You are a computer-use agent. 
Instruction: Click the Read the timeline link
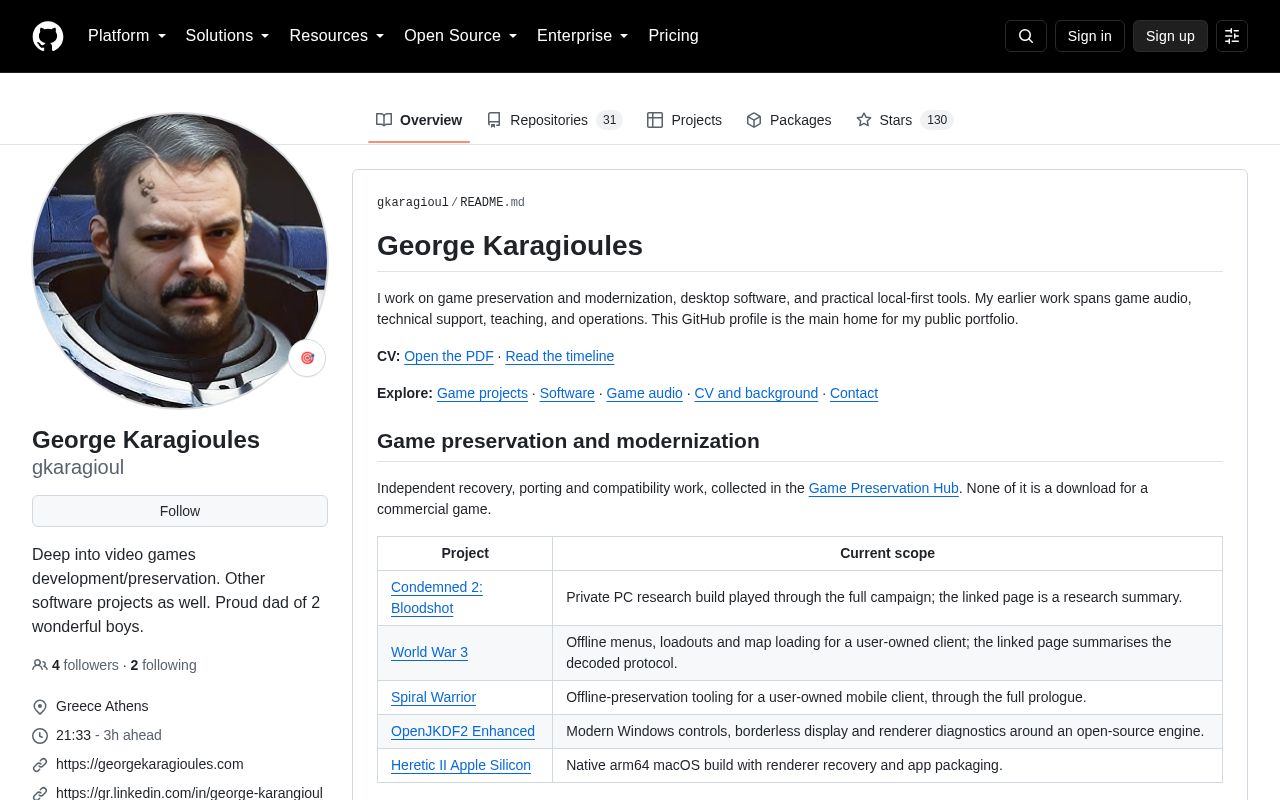(x=560, y=356)
